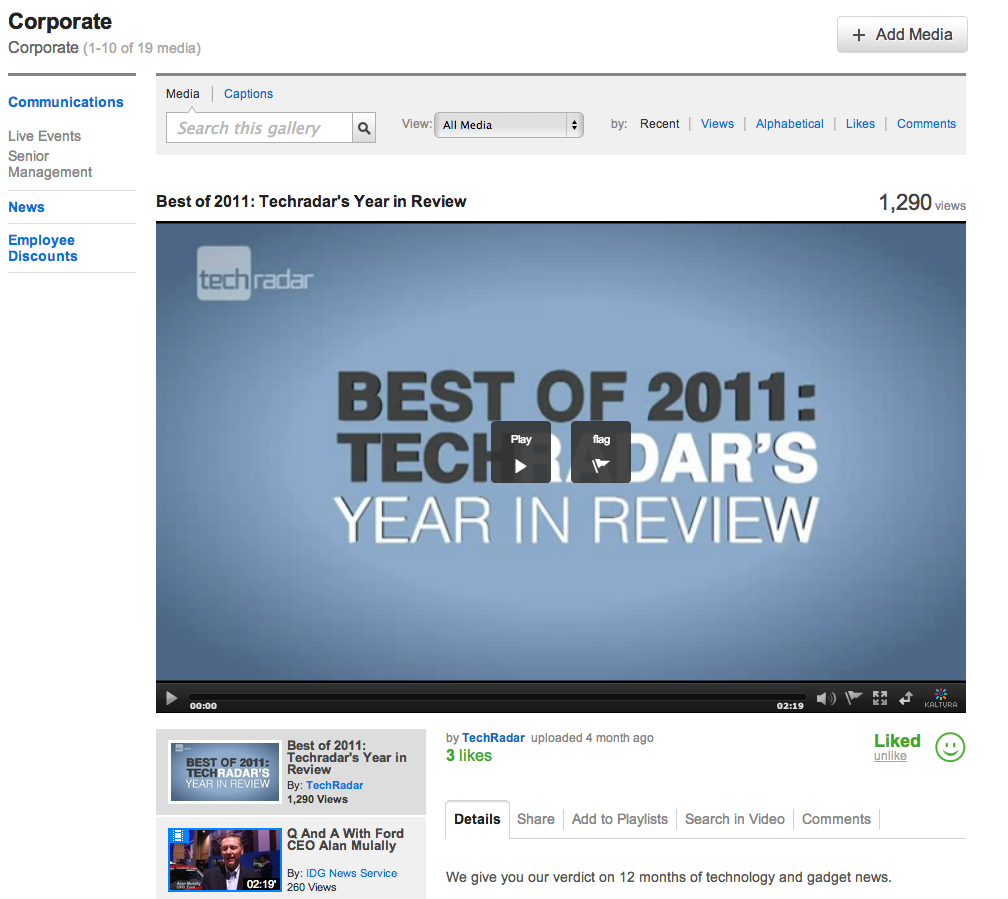The width and height of the screenshot is (1008, 899).
Task: Click the flag overlay button on the video
Action: tap(601, 452)
